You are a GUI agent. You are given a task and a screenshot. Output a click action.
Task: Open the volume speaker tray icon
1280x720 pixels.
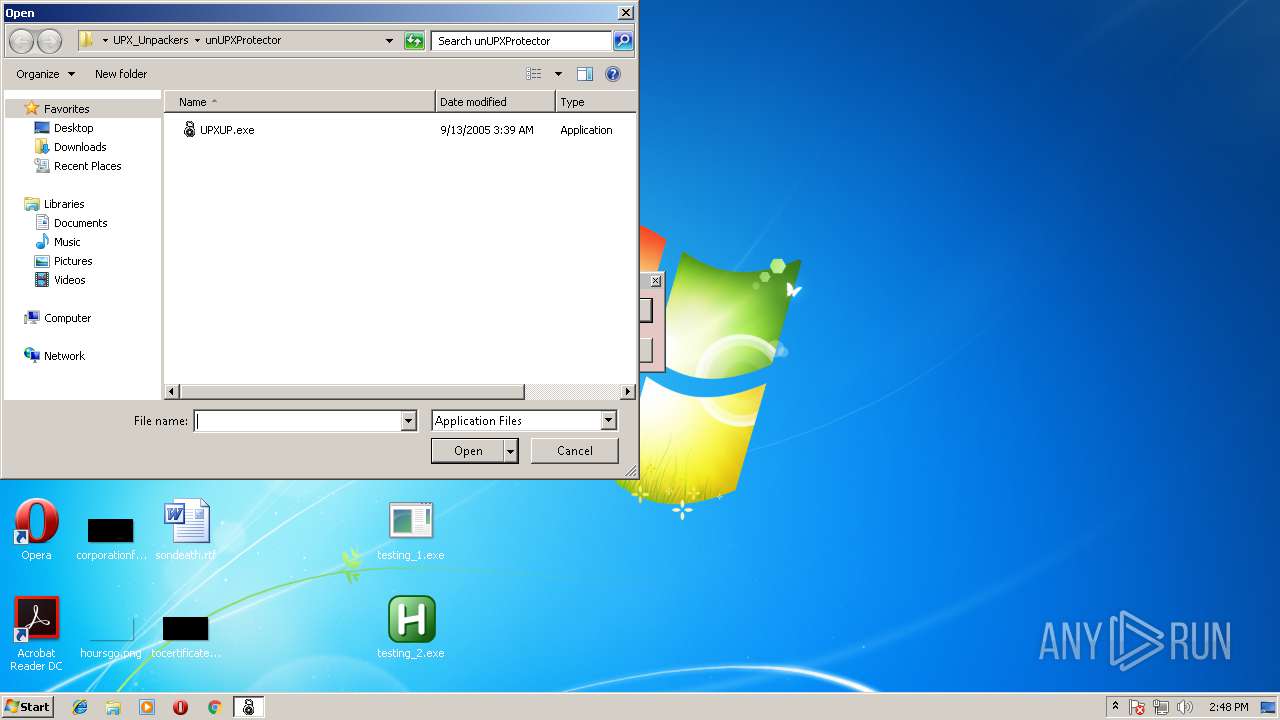(x=1185, y=707)
